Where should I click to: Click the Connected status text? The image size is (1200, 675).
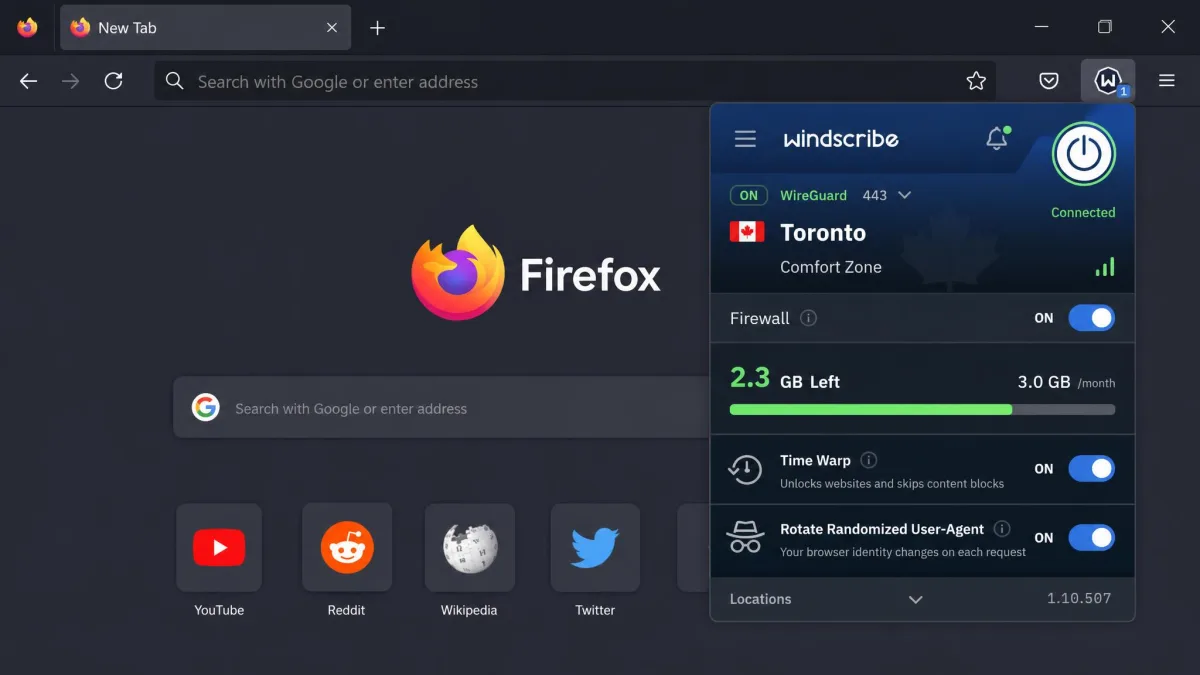(1083, 212)
